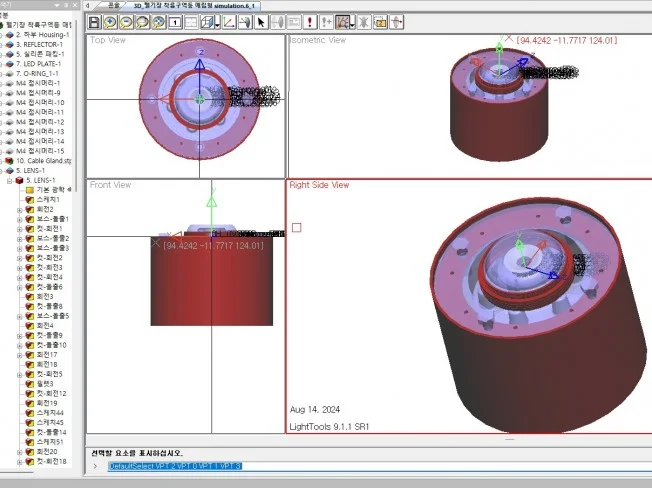This screenshot has width=652, height=488.
Task: Click the red exclamation mark toolbar icon
Action: pos(310,21)
